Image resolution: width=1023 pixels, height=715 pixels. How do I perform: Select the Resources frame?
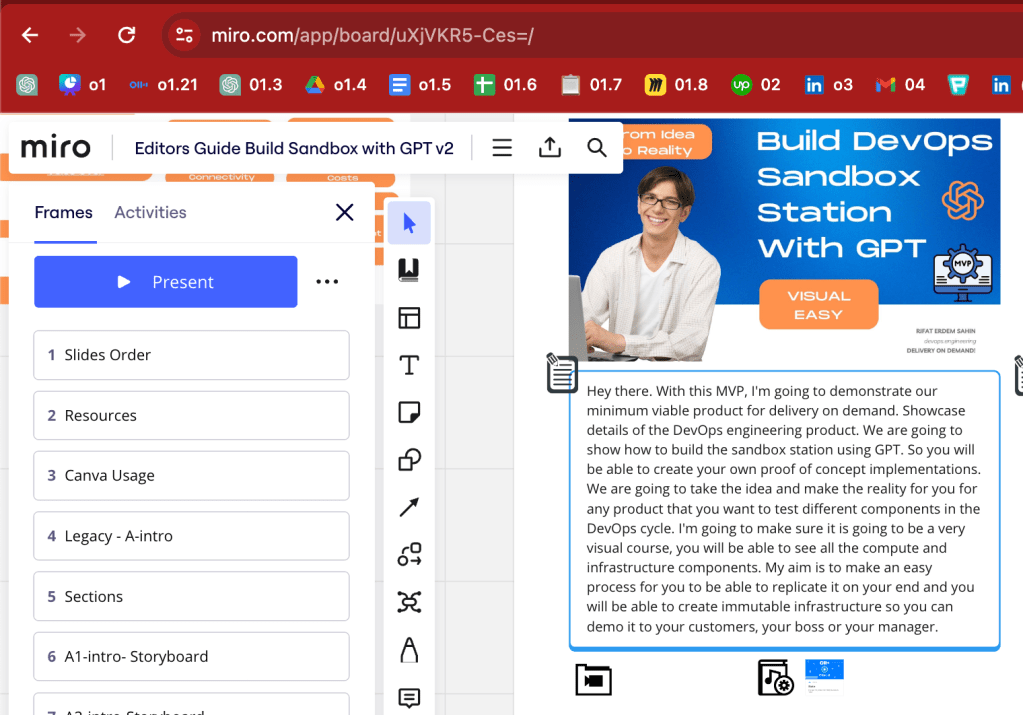pos(191,416)
